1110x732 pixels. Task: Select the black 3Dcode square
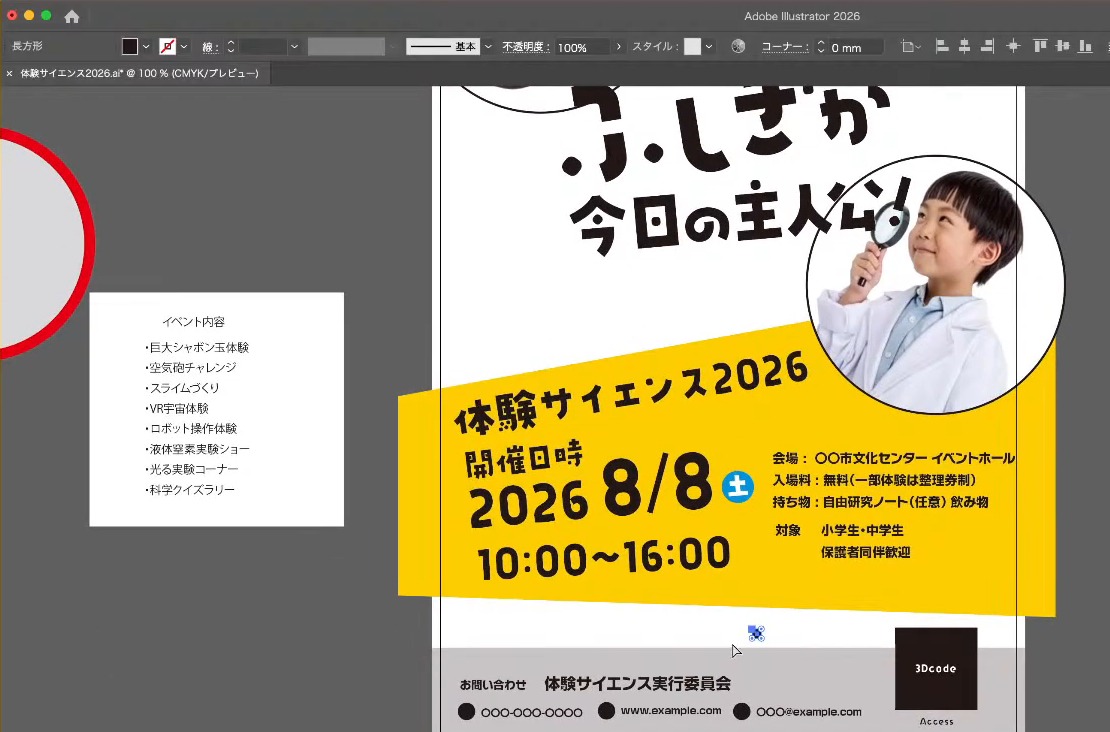click(x=936, y=668)
